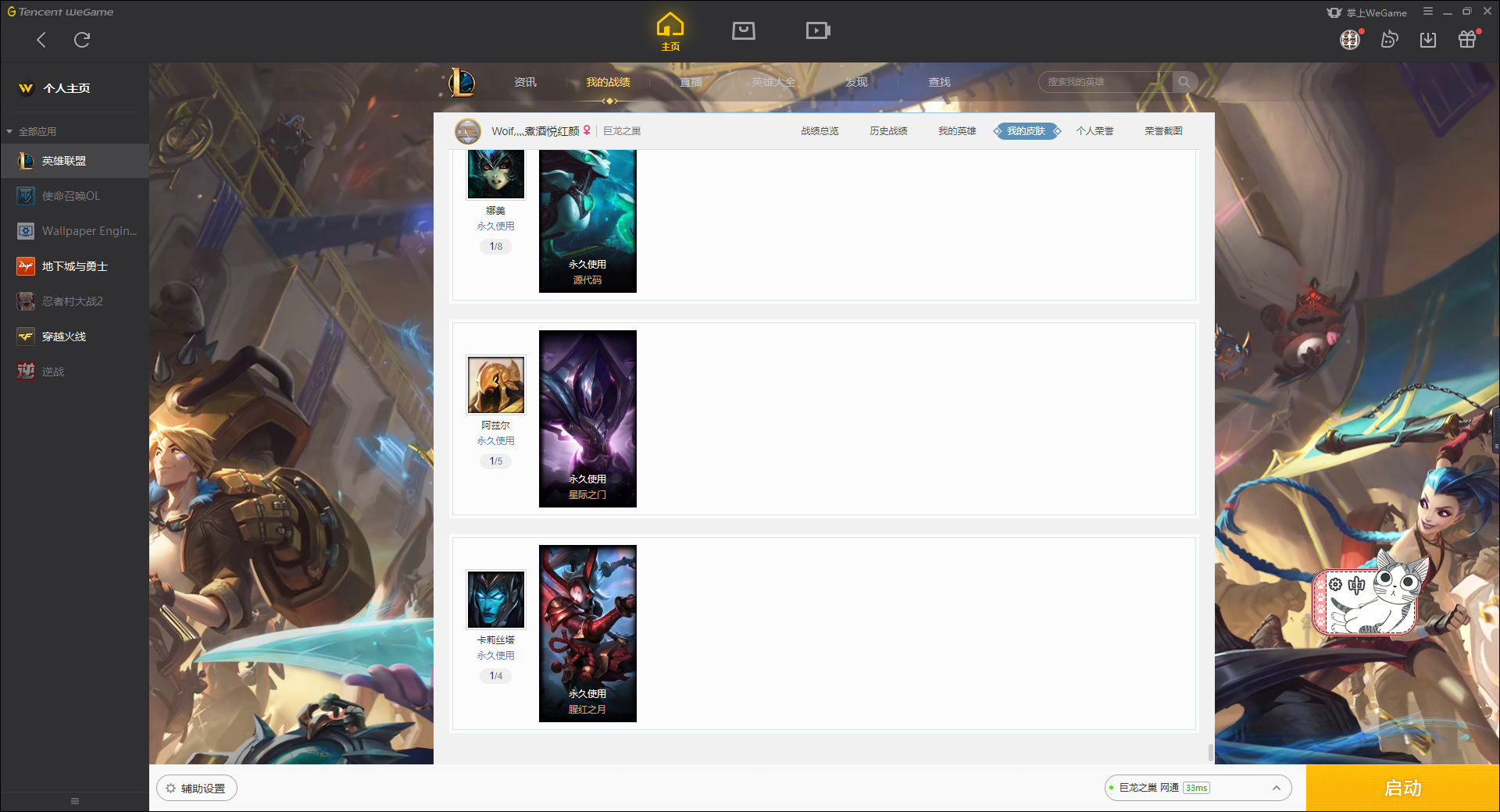Click the cat input-method widget gear icon
The width and height of the screenshot is (1500, 812).
[x=1336, y=585]
